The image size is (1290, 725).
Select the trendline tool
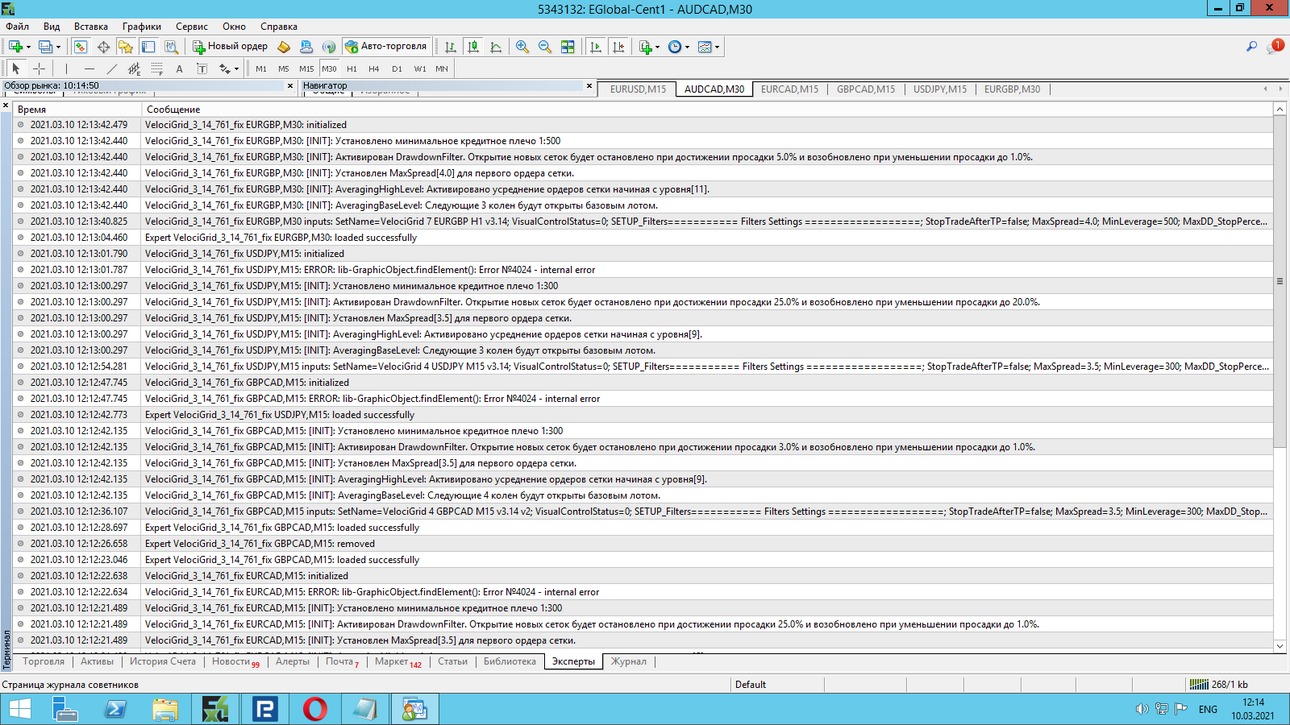click(x=111, y=69)
